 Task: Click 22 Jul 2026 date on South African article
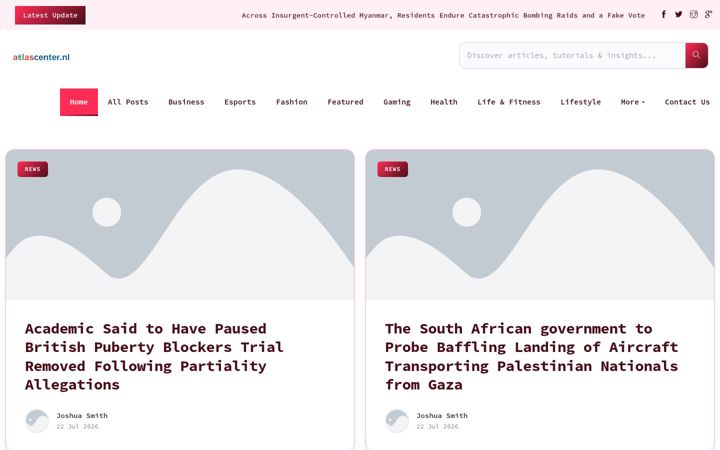[x=437, y=427]
